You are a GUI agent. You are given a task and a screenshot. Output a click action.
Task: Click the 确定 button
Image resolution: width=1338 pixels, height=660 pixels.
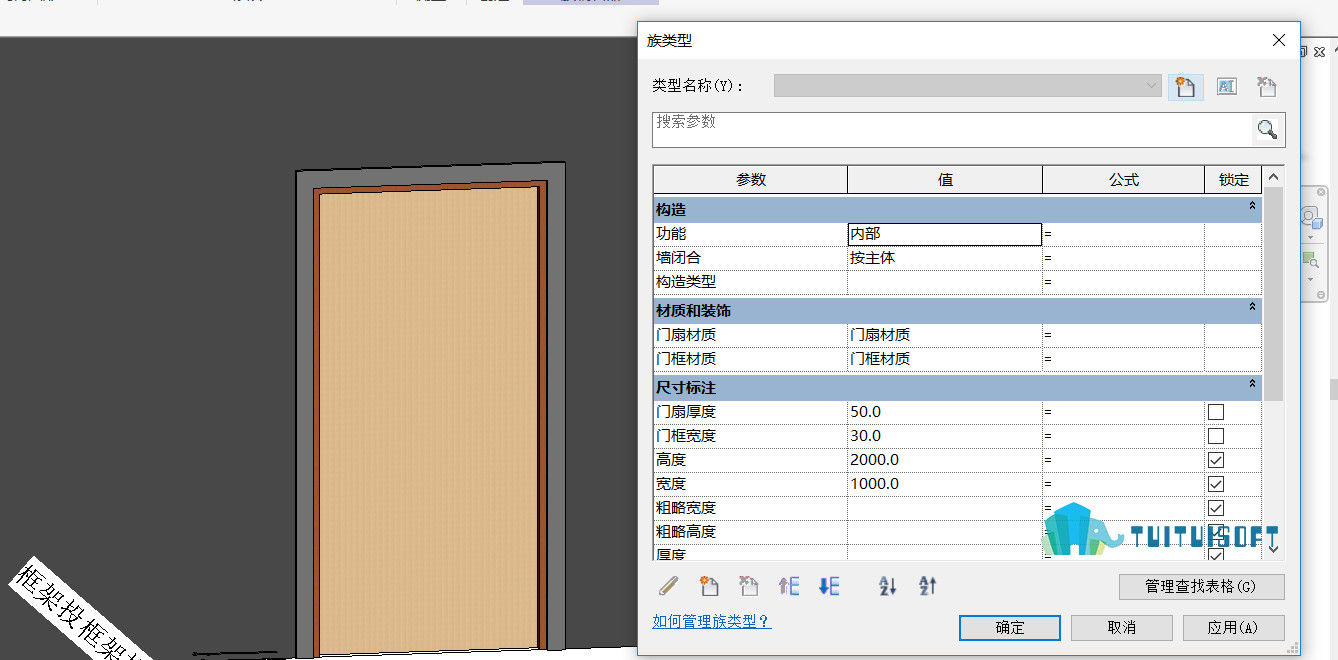coord(1010,628)
